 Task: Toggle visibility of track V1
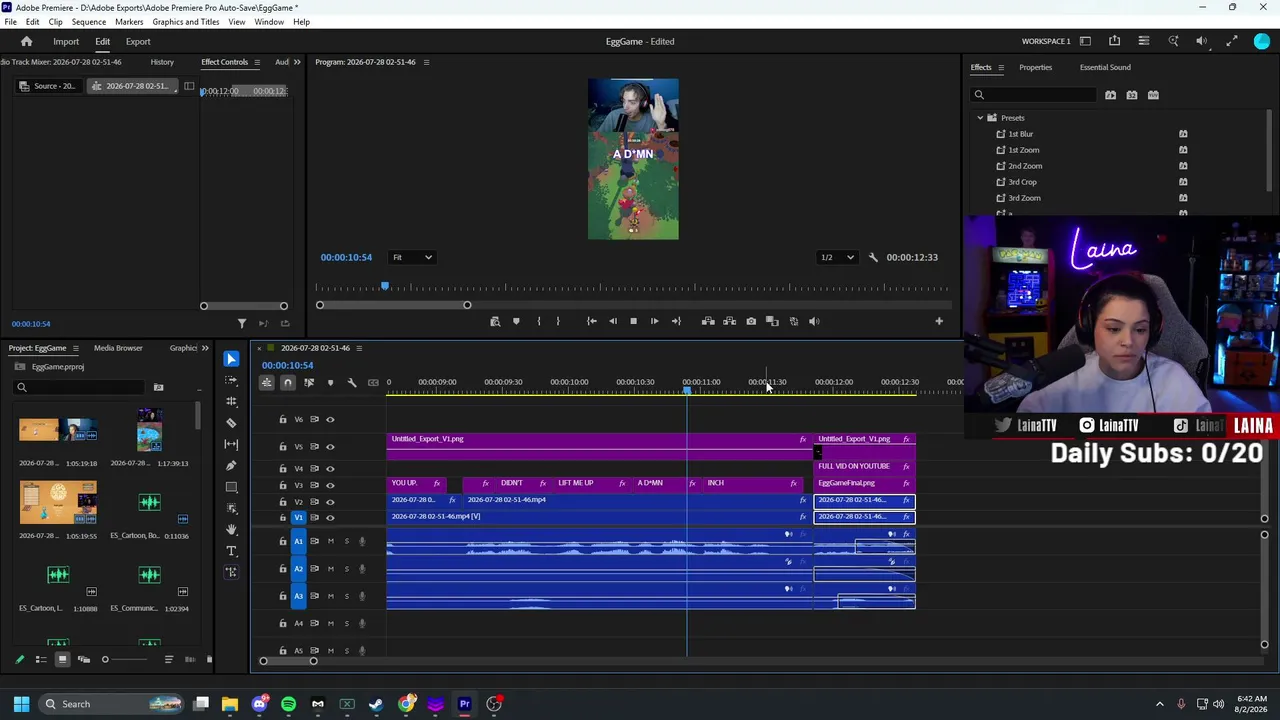coord(330,517)
